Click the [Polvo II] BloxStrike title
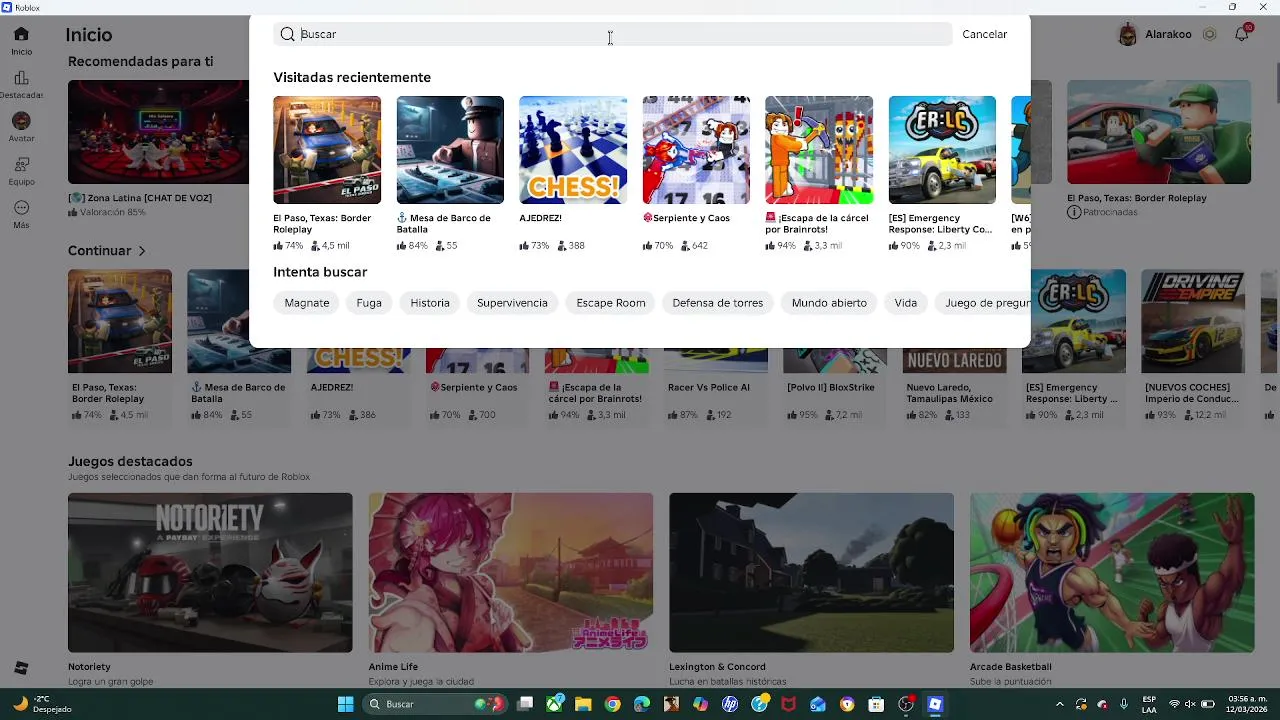 pos(830,387)
